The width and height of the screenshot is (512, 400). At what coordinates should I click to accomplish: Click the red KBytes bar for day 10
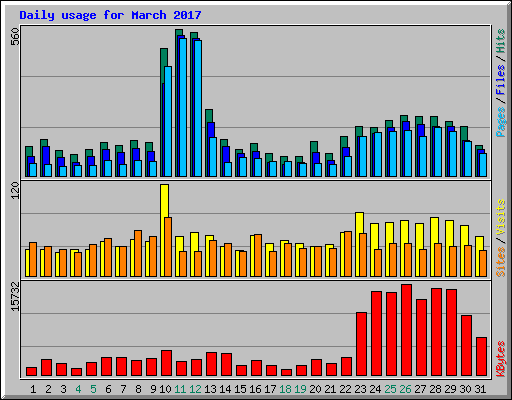click(166, 363)
